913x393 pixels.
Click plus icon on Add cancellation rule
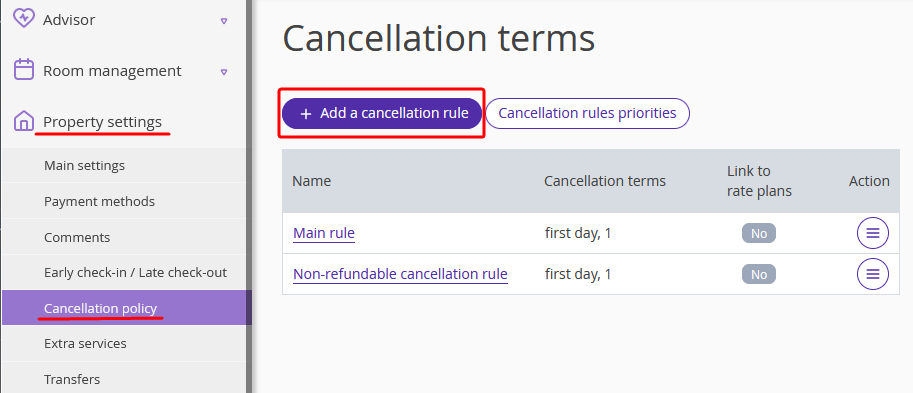pos(306,114)
